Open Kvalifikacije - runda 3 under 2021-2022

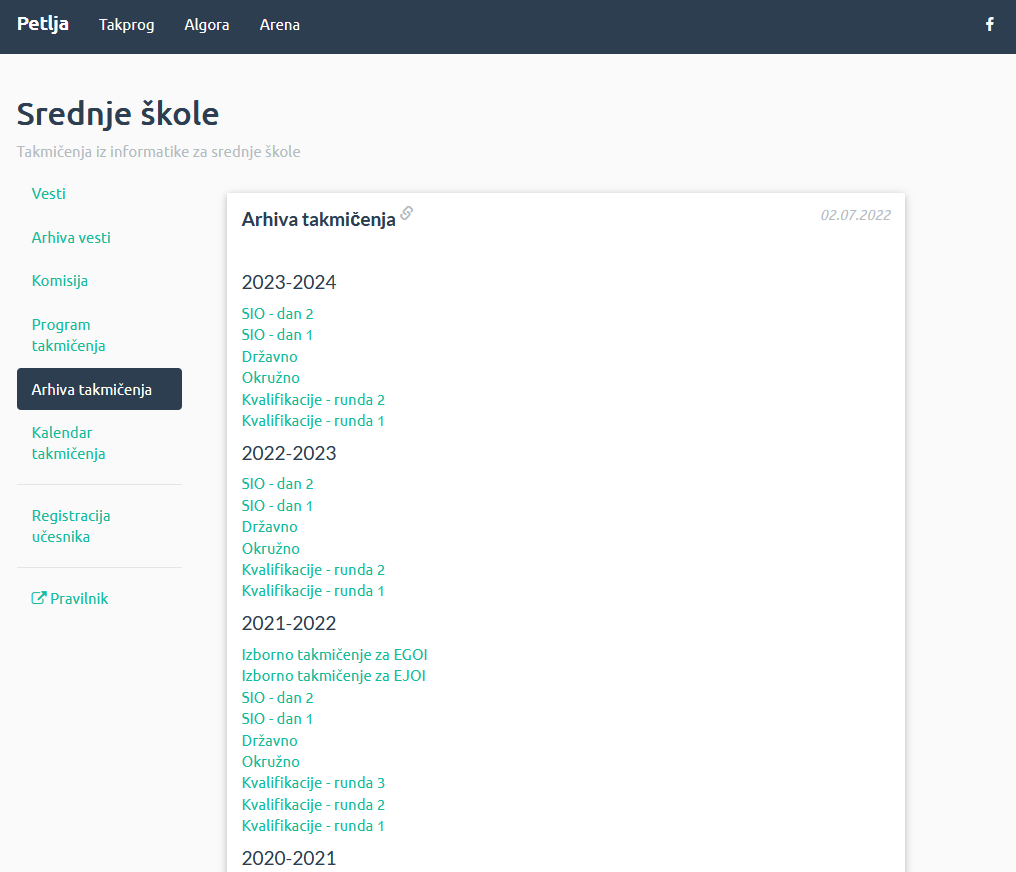click(313, 783)
